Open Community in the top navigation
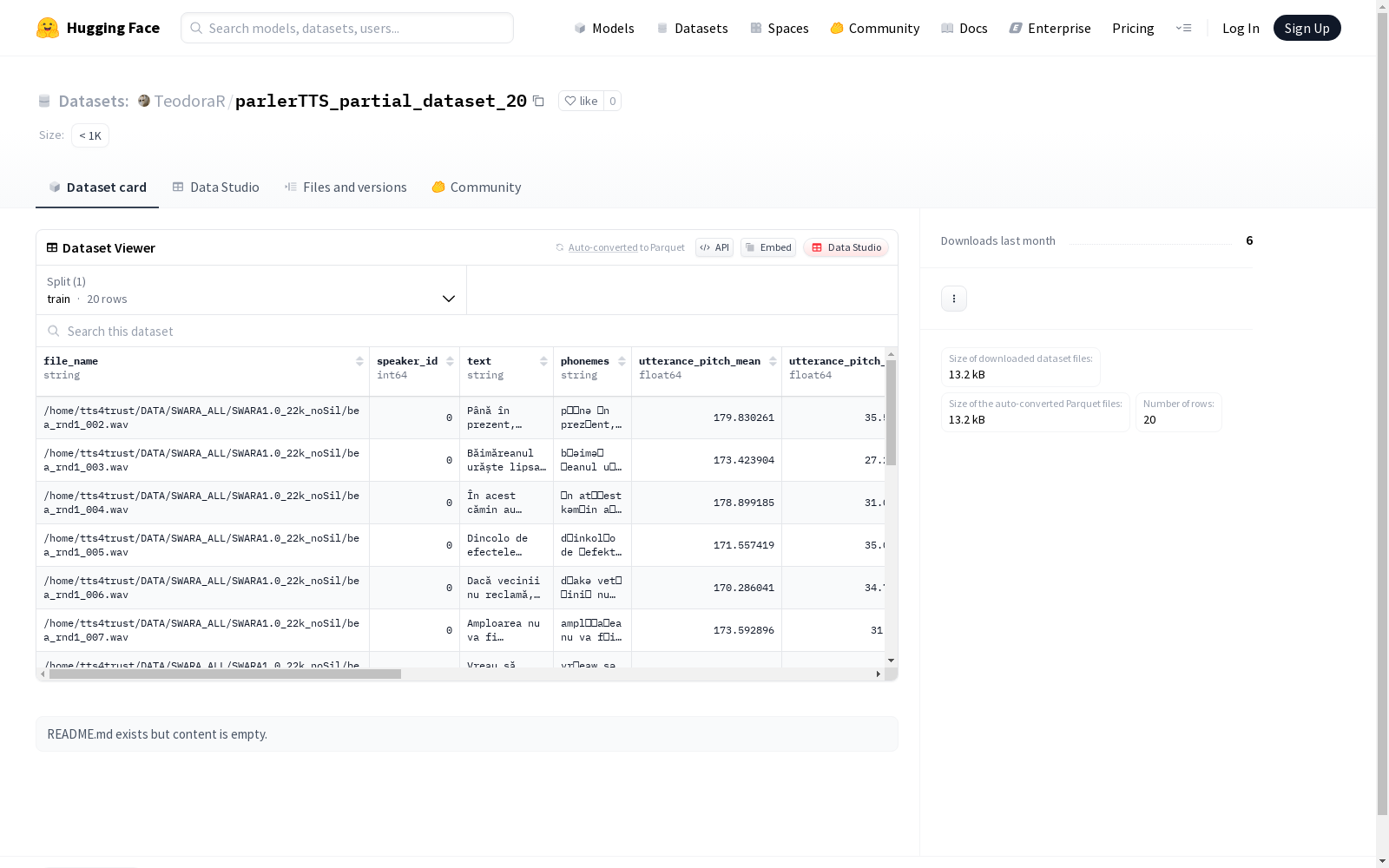 pyautogui.click(x=875, y=28)
